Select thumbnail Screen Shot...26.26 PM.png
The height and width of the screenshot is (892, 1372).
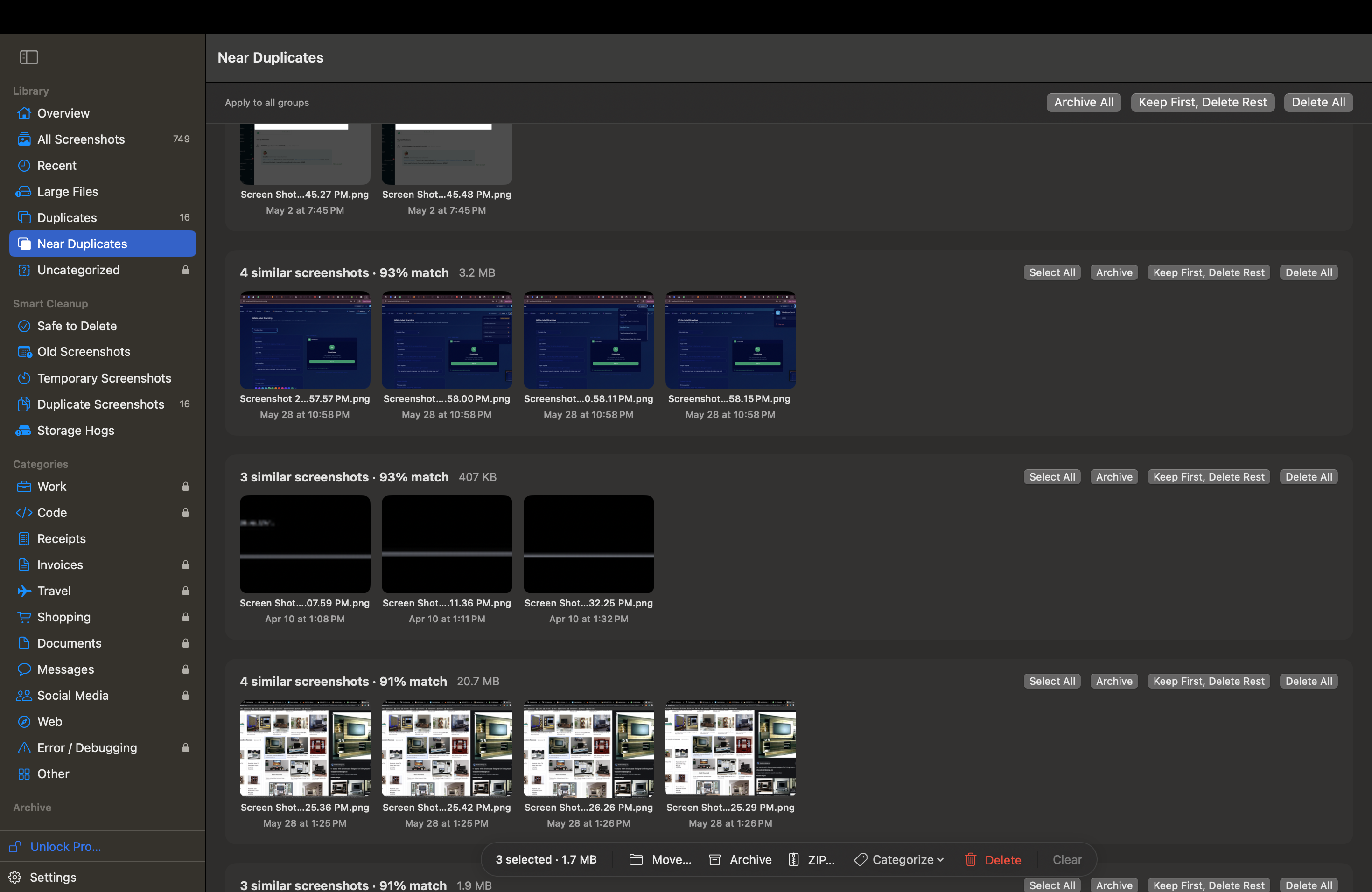(588, 748)
